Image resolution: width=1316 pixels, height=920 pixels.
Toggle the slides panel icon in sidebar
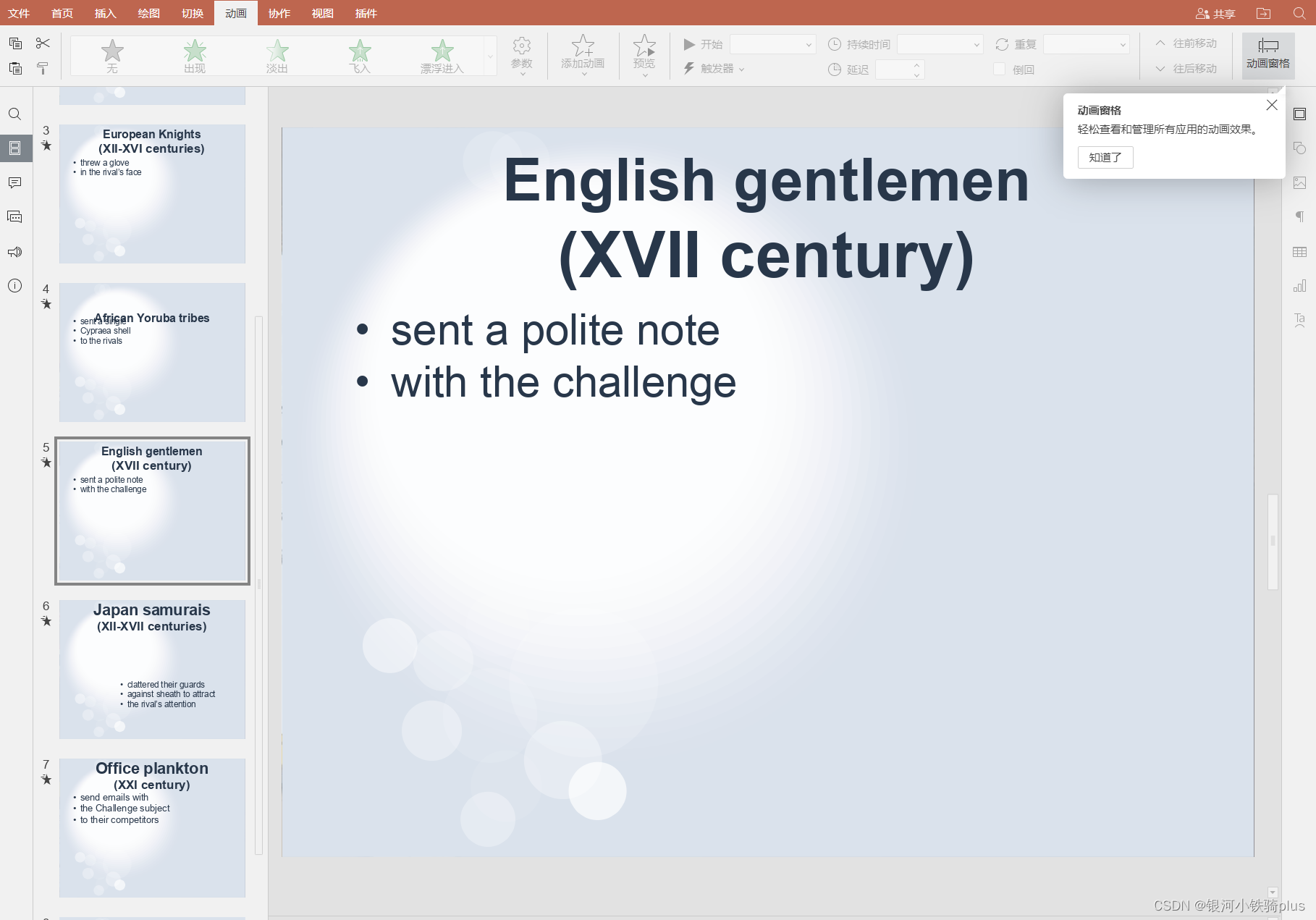click(x=14, y=148)
